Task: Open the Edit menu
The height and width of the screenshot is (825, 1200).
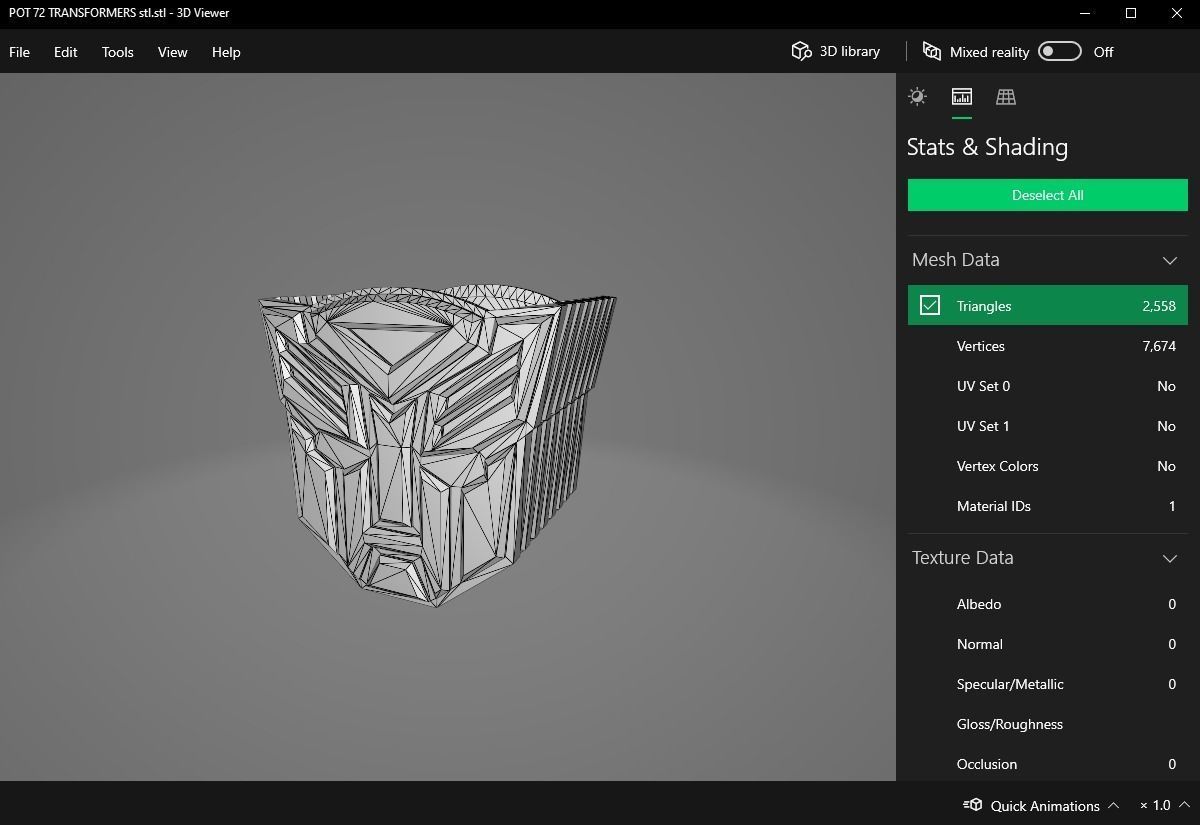Action: (x=66, y=52)
